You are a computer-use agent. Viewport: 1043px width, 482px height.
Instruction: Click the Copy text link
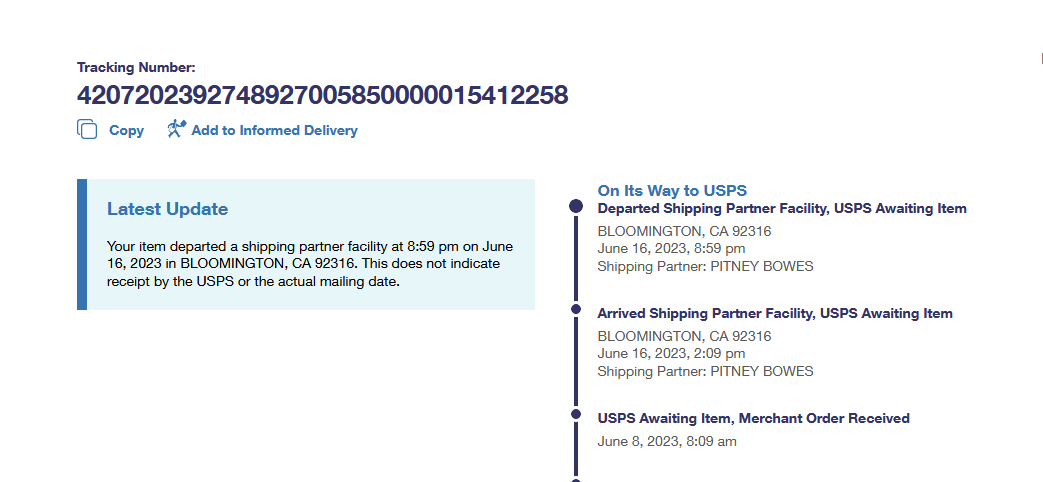pos(126,130)
